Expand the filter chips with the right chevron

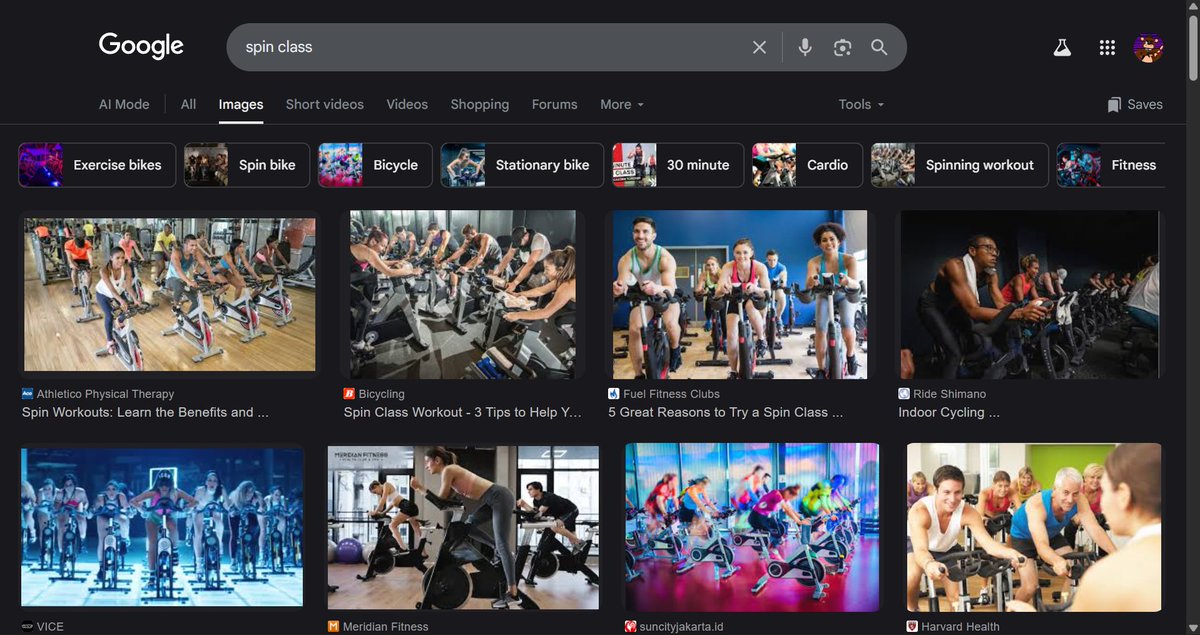(1186, 165)
